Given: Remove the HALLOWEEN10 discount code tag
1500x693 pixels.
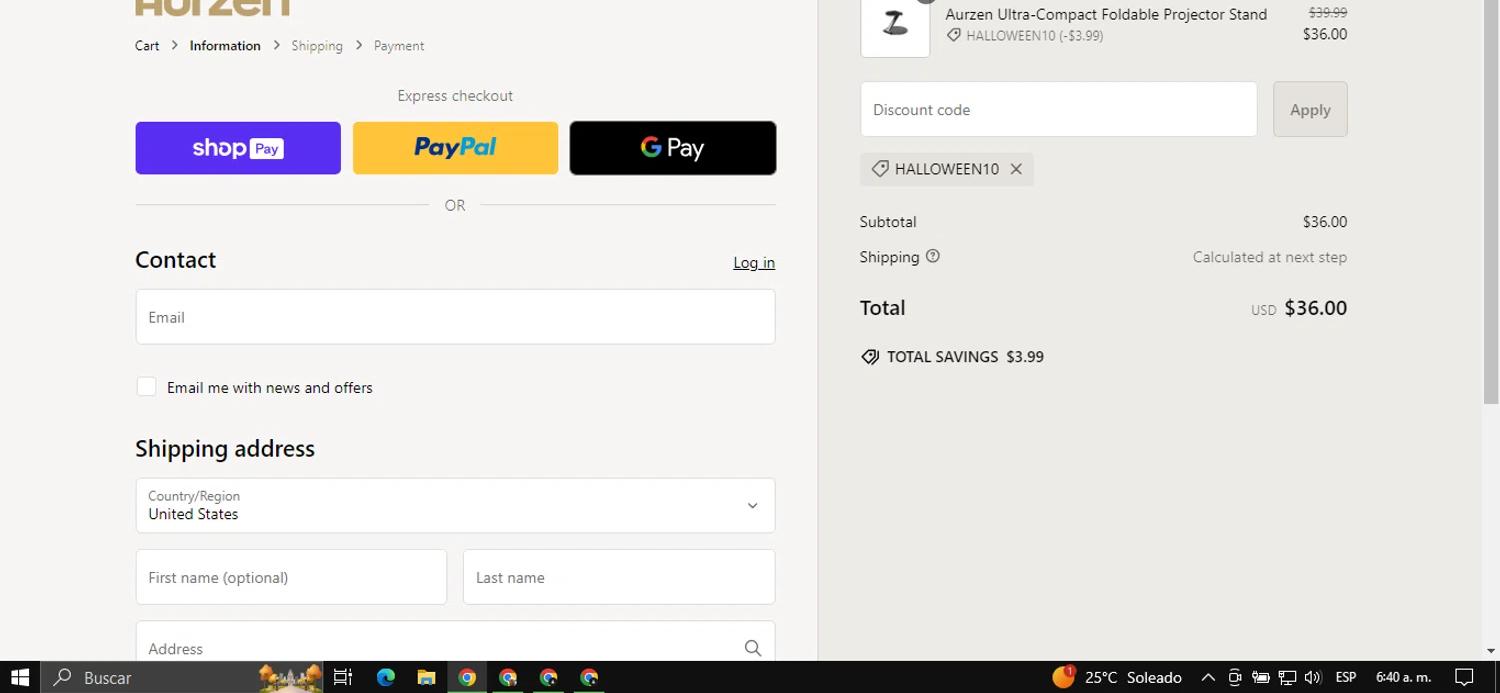Looking at the screenshot, I should [x=1016, y=169].
